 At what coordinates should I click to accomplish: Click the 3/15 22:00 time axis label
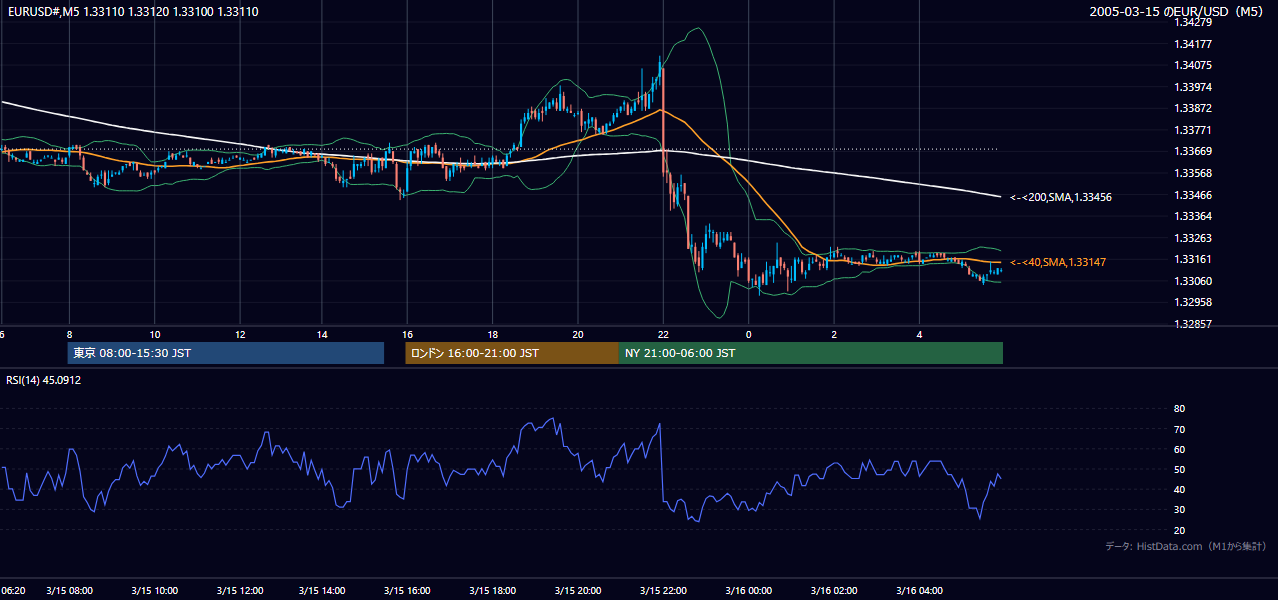point(662,591)
